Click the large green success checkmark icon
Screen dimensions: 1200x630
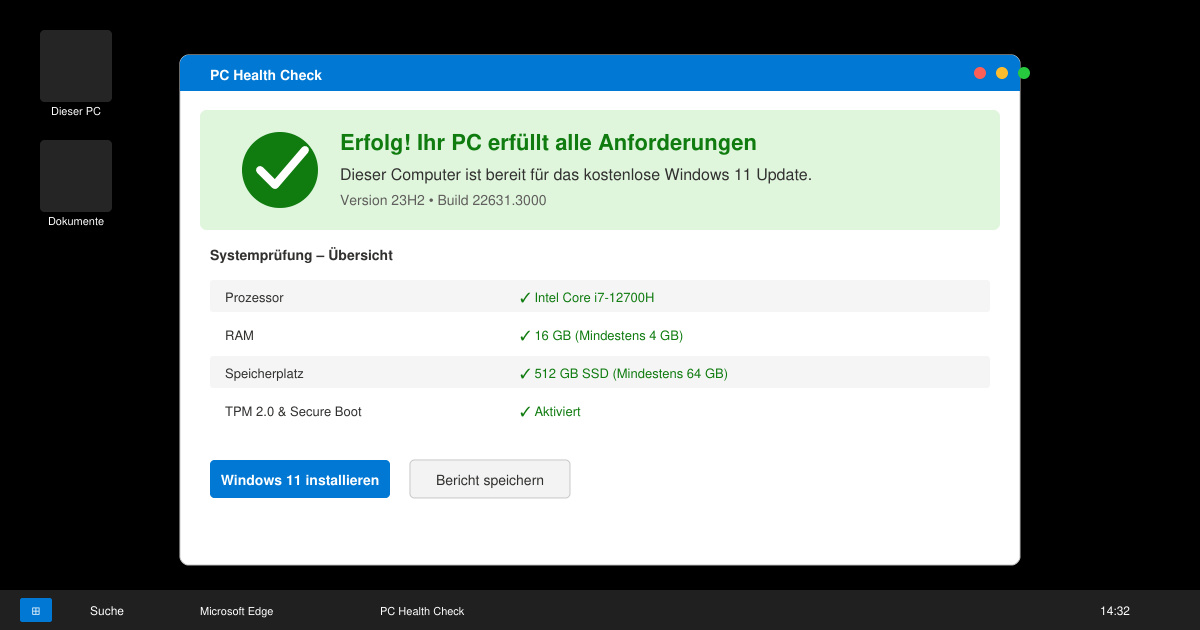[280, 170]
